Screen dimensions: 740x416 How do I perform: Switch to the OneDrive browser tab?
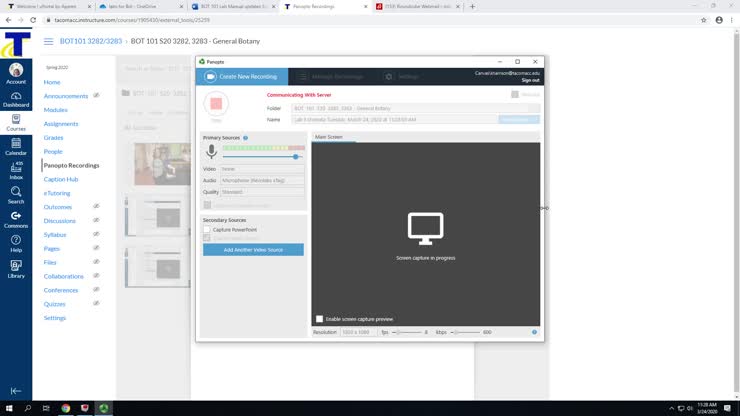140,7
